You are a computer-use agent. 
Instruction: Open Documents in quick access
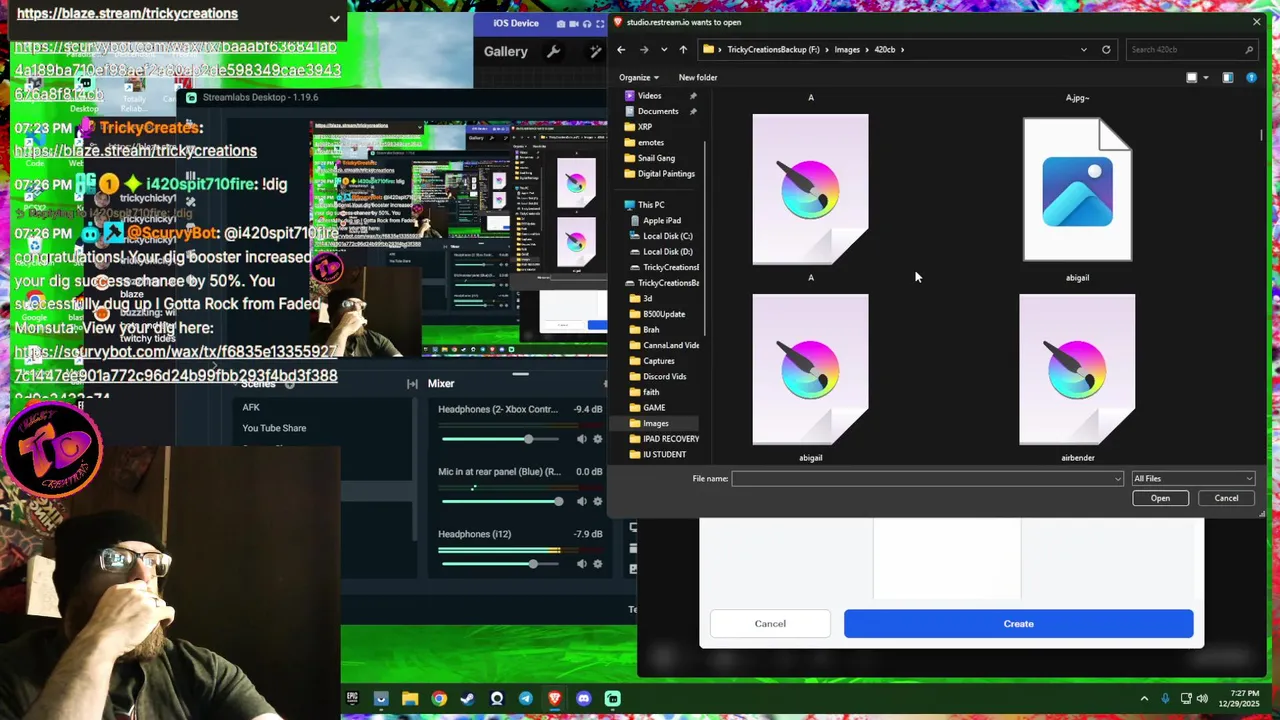(x=657, y=111)
